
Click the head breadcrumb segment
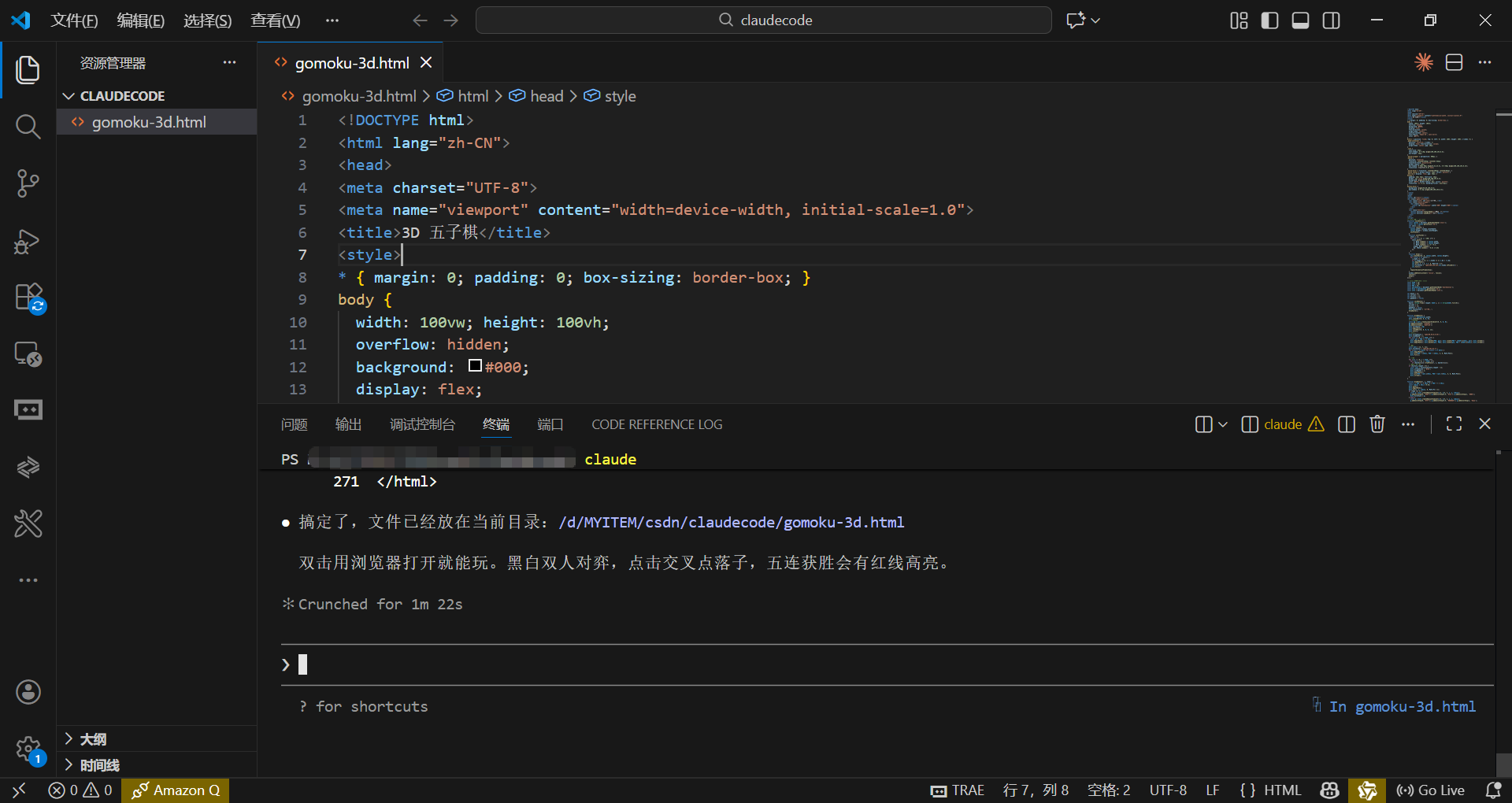tap(547, 96)
